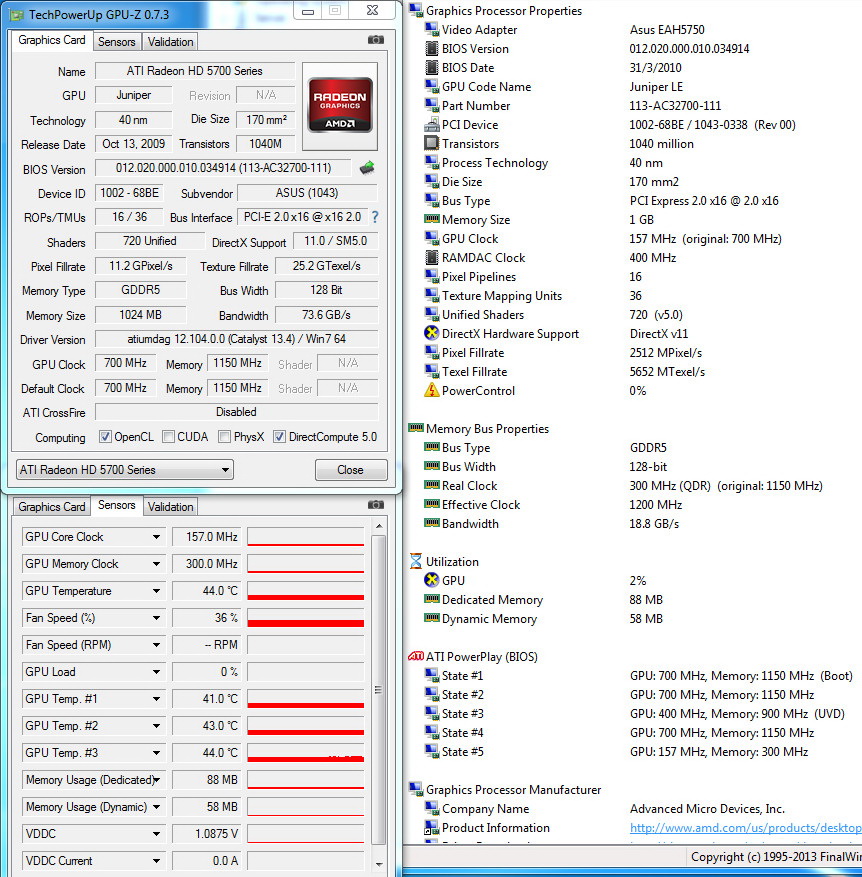Click the Memory Bus Properties header icon

416,428
